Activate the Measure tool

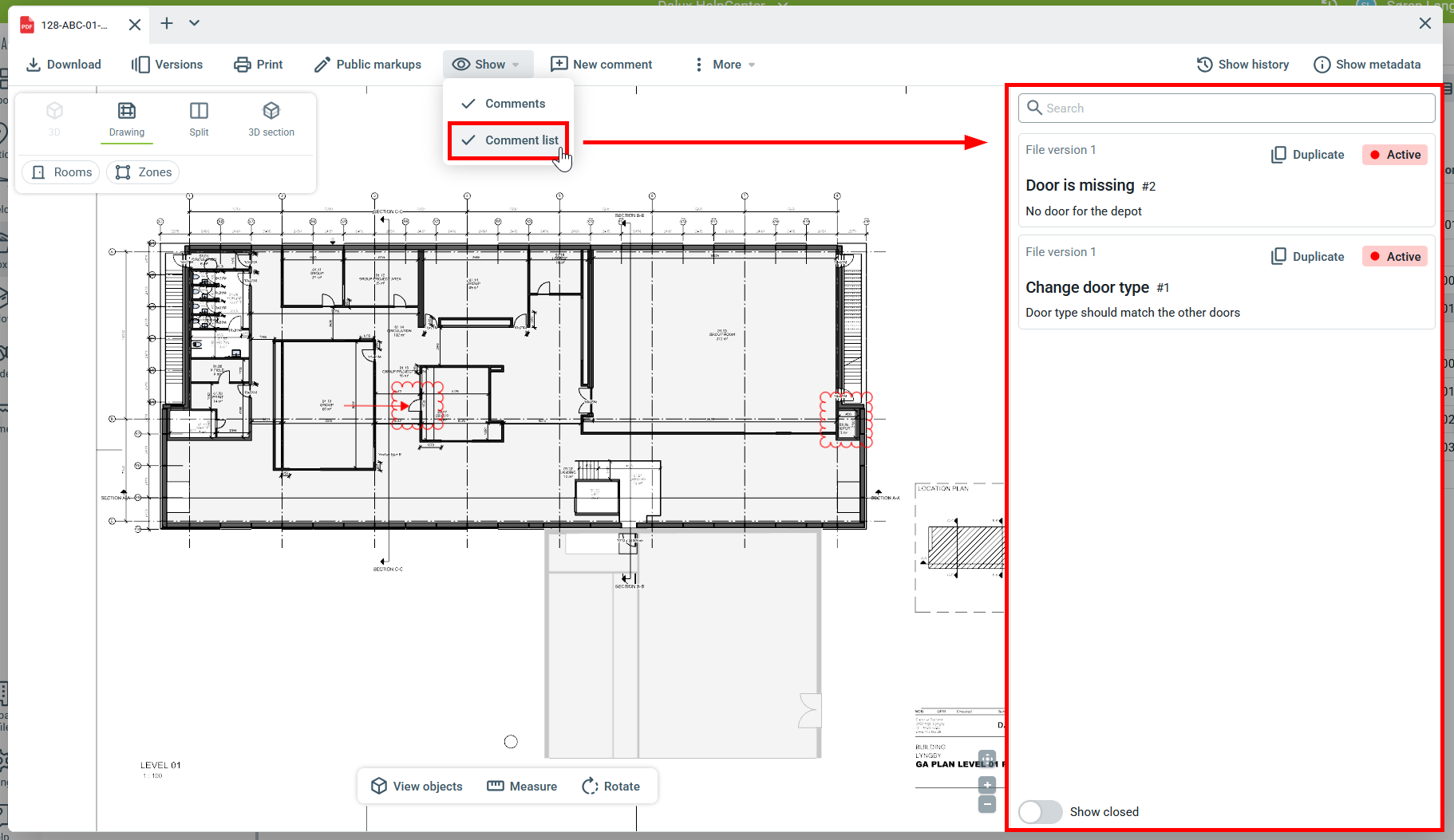pyautogui.click(x=522, y=787)
